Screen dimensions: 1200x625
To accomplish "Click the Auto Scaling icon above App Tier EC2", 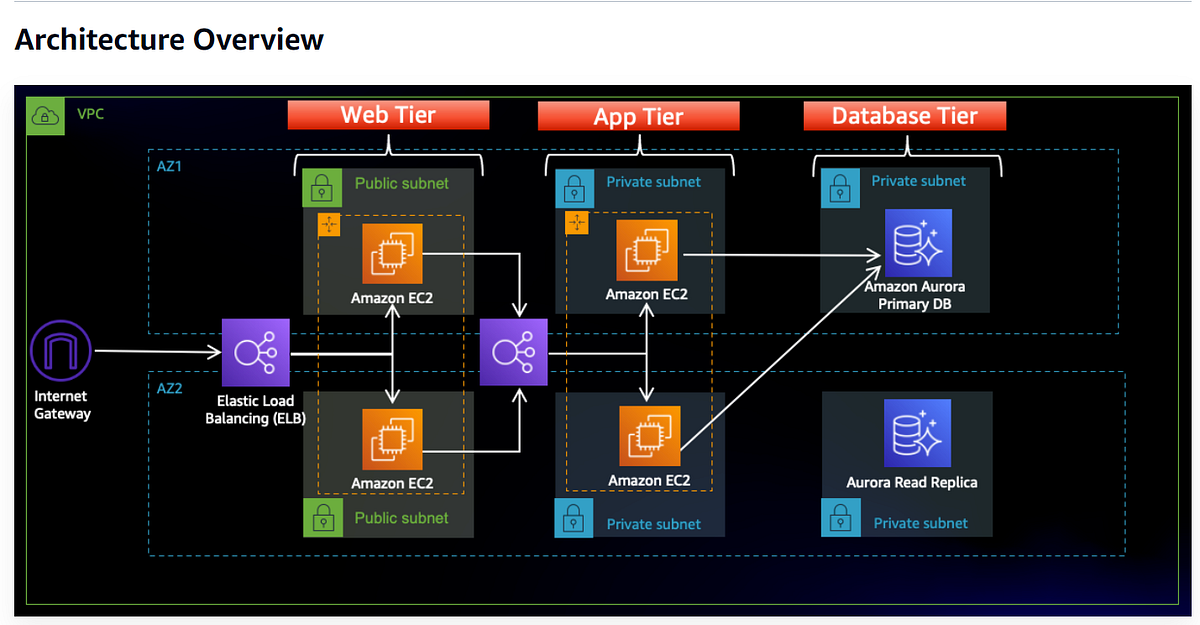I will (577, 223).
